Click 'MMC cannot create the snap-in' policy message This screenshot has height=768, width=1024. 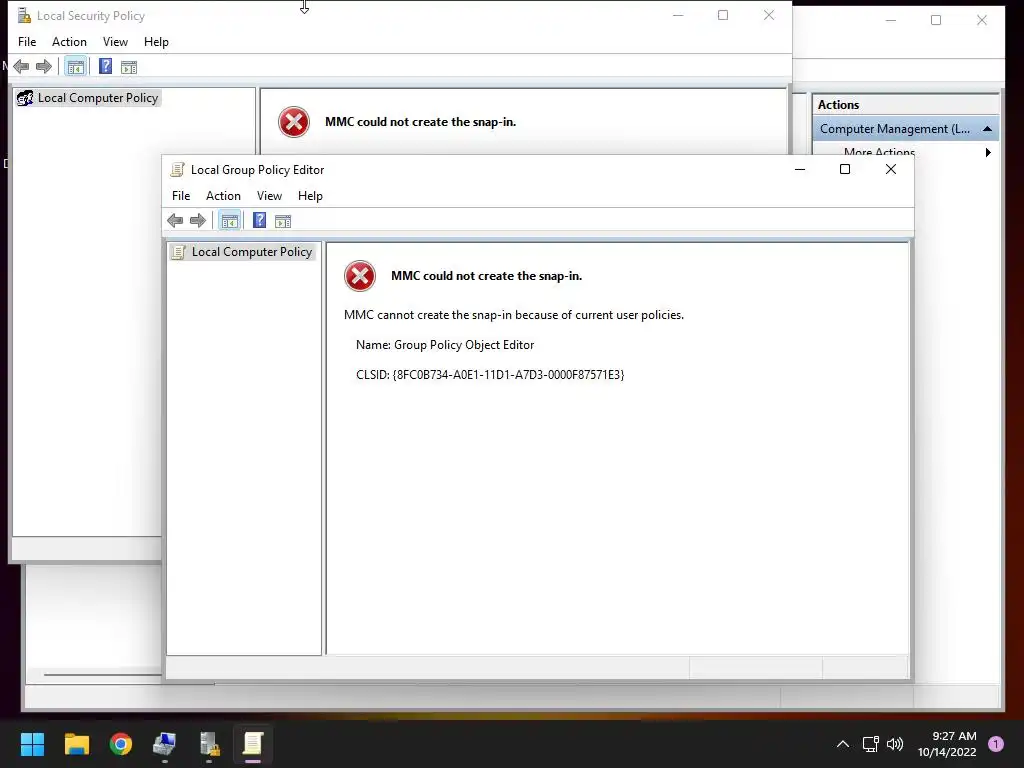click(x=514, y=315)
